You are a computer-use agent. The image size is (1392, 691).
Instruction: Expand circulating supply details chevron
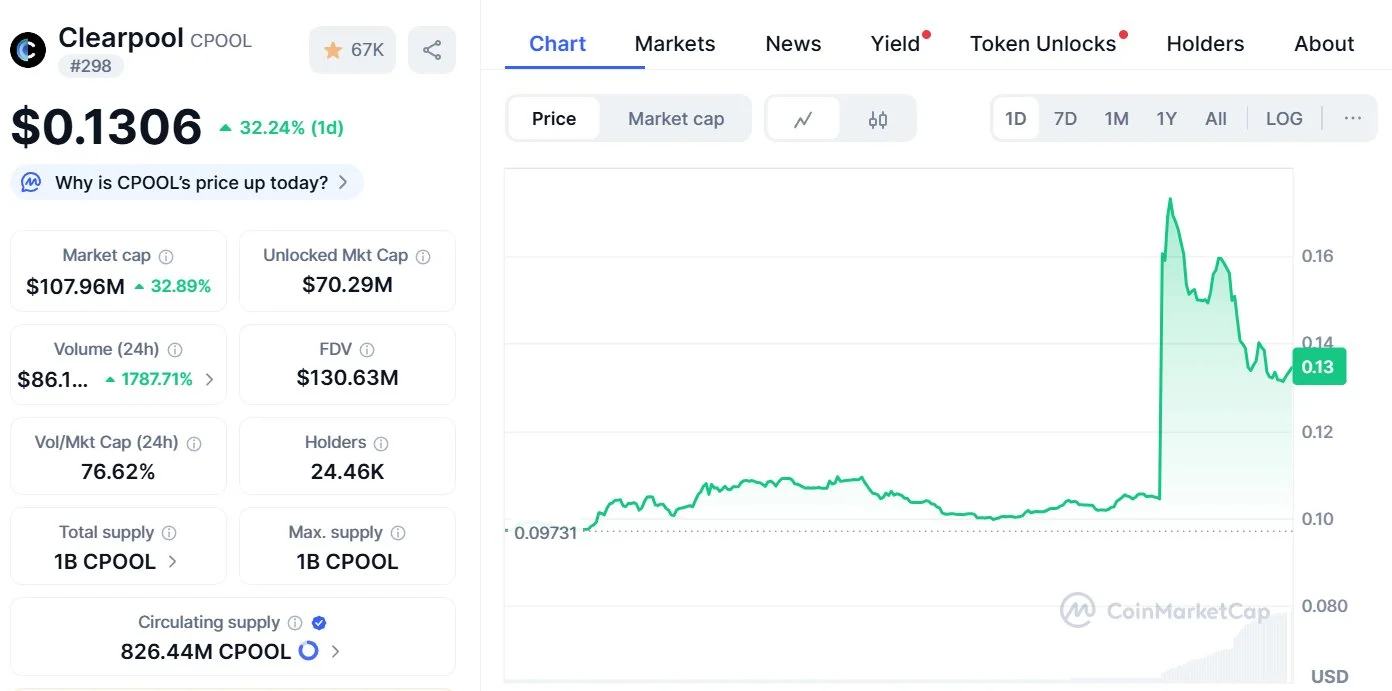pyautogui.click(x=335, y=652)
